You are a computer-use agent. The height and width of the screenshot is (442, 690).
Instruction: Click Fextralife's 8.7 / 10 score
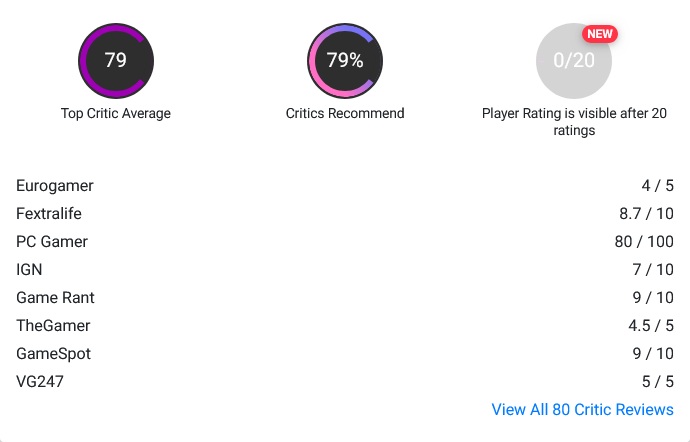pos(646,213)
